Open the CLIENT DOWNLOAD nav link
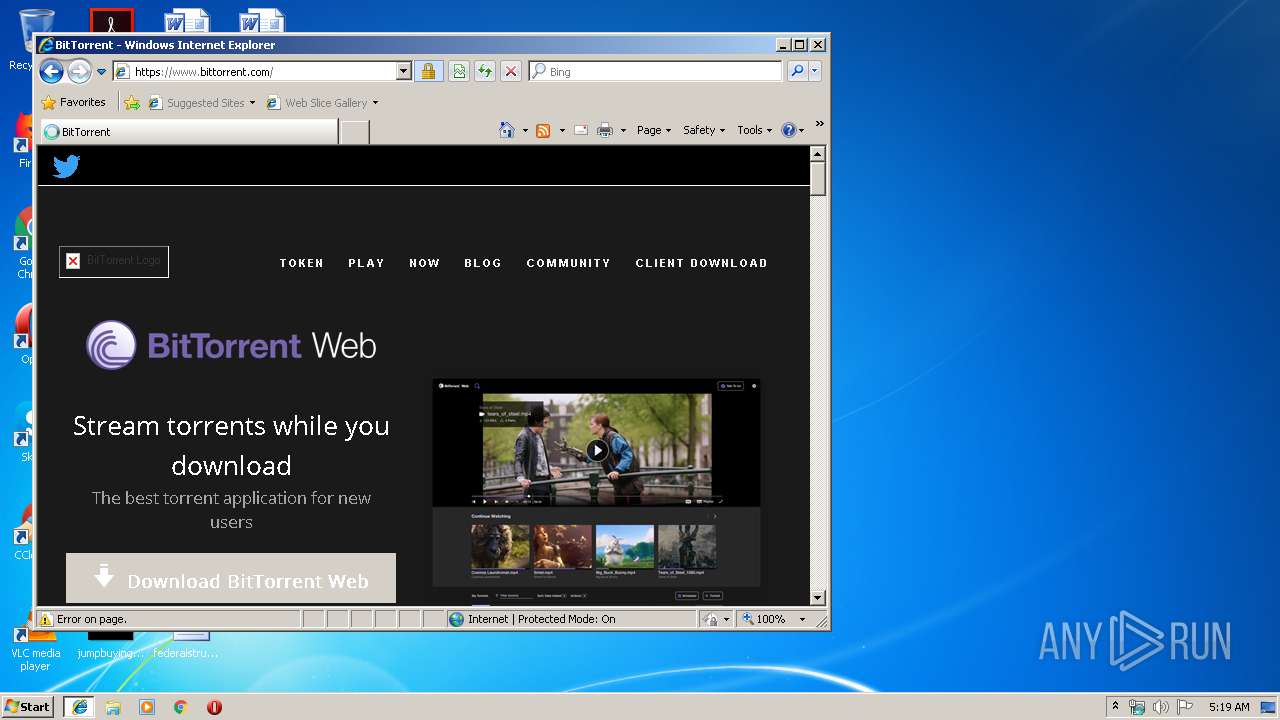The width and height of the screenshot is (1280, 720). [x=701, y=263]
